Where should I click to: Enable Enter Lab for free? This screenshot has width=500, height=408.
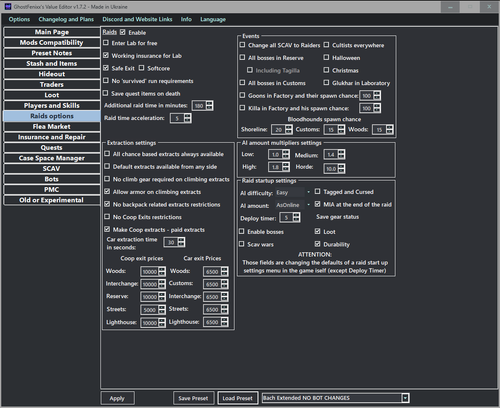click(x=106, y=43)
